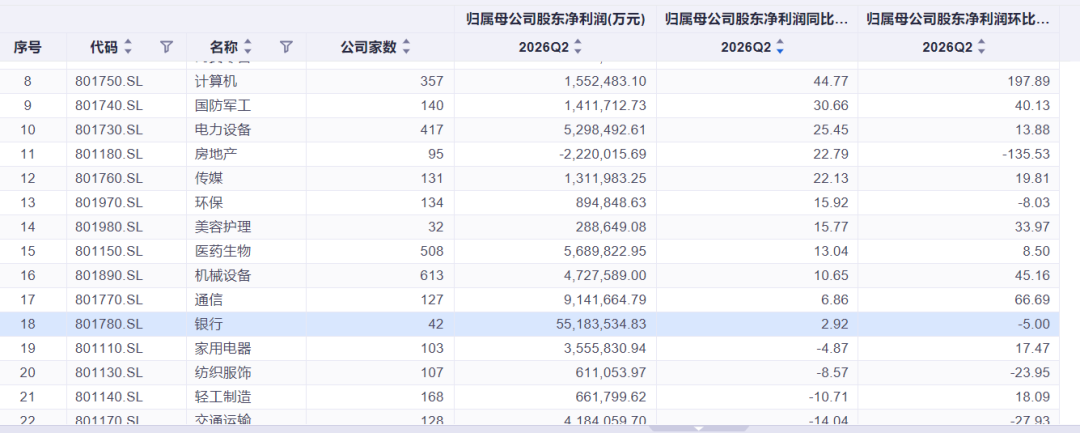Select the 计算机 row name

pyautogui.click(x=216, y=81)
